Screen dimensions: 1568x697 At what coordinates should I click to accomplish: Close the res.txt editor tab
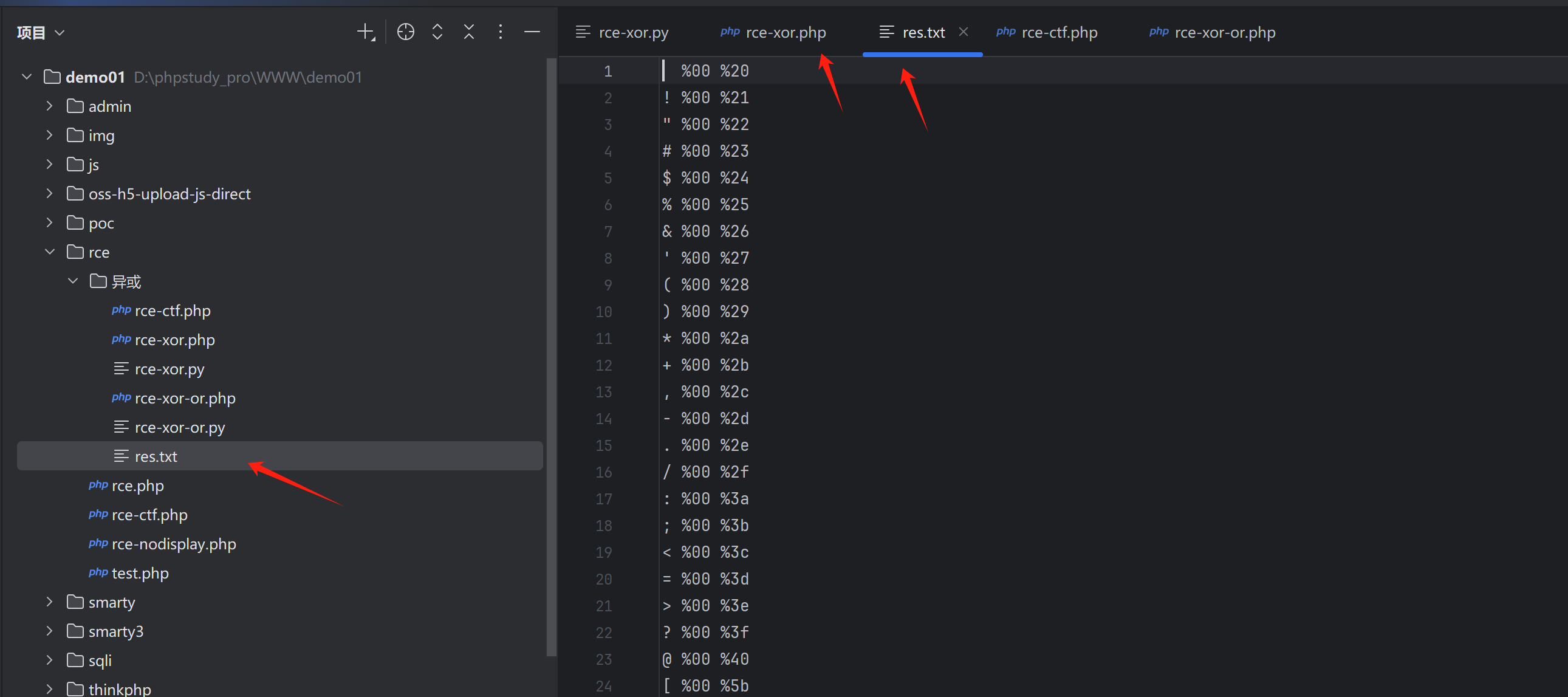963,32
